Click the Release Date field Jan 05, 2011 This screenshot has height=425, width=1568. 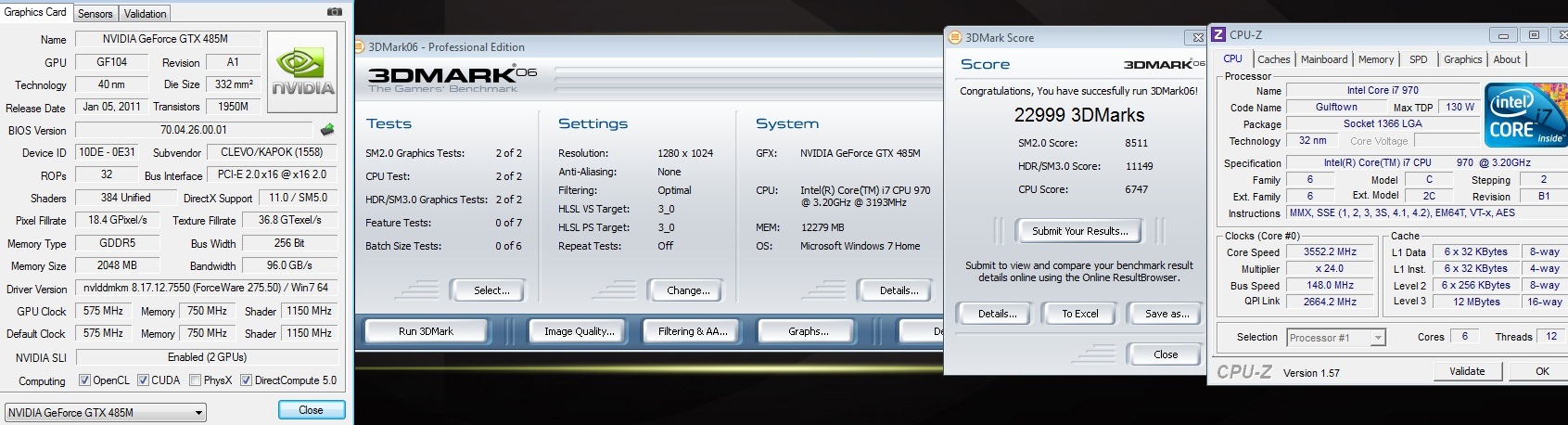(111, 107)
